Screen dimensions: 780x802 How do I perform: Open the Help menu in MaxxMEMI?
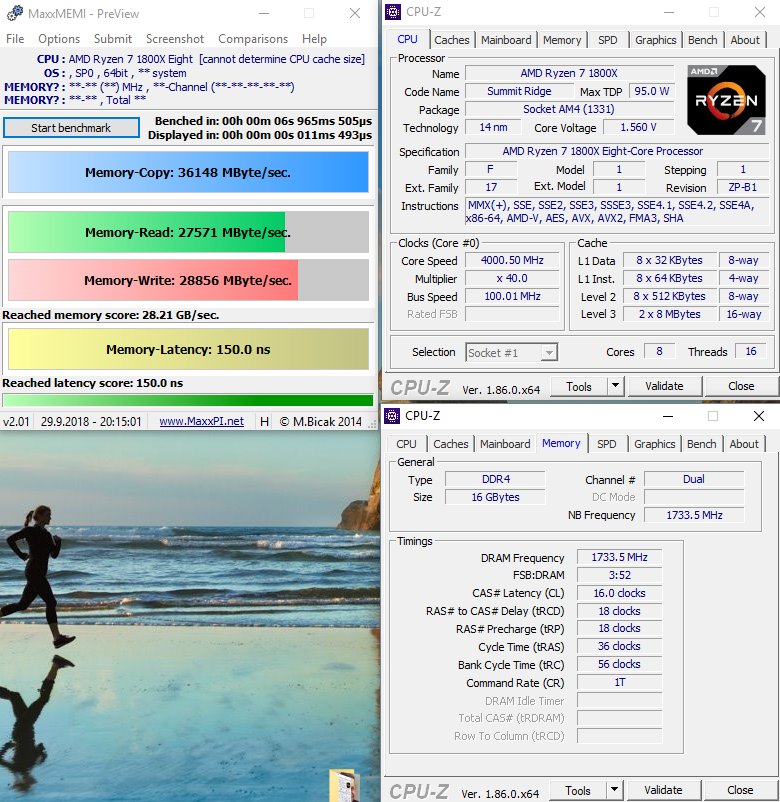pos(314,39)
